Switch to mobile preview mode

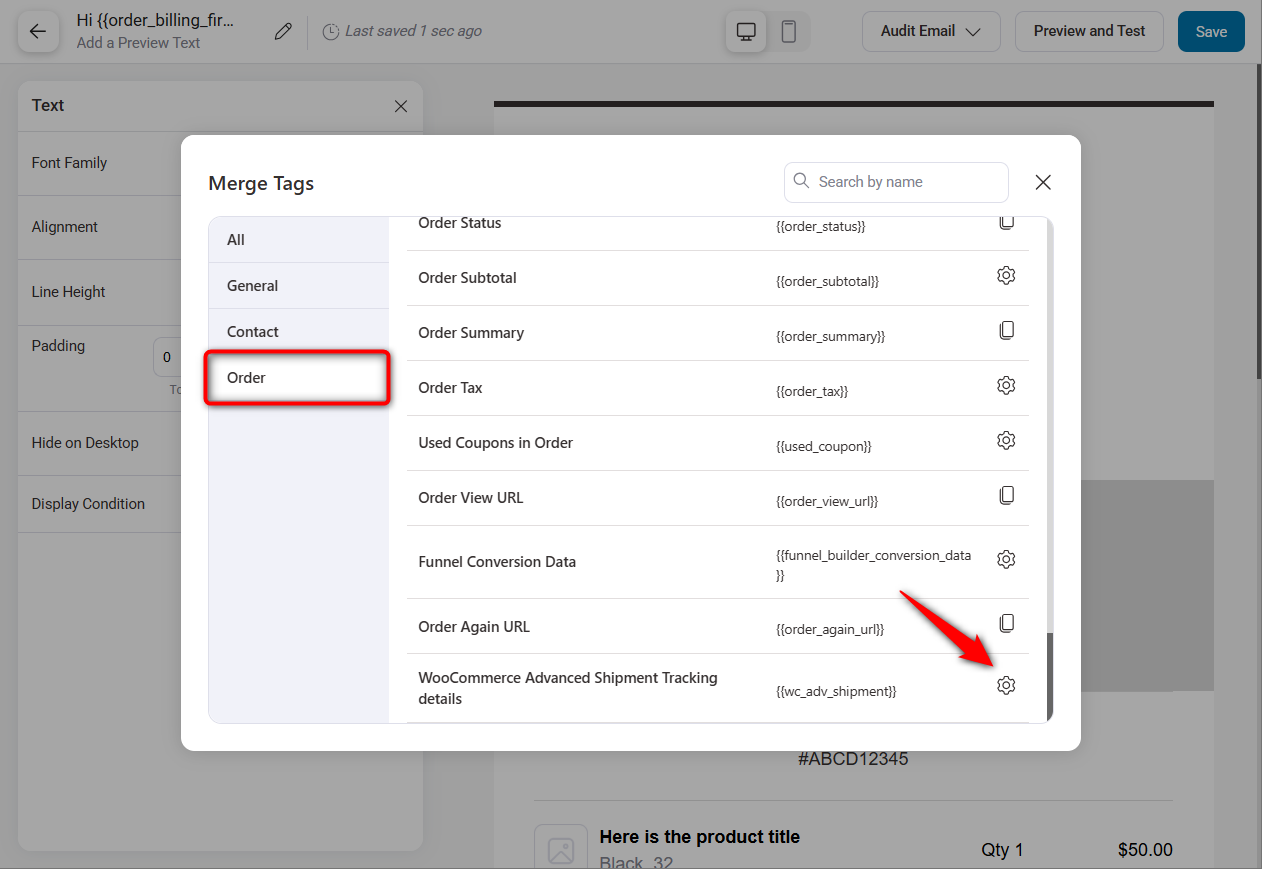coord(788,31)
